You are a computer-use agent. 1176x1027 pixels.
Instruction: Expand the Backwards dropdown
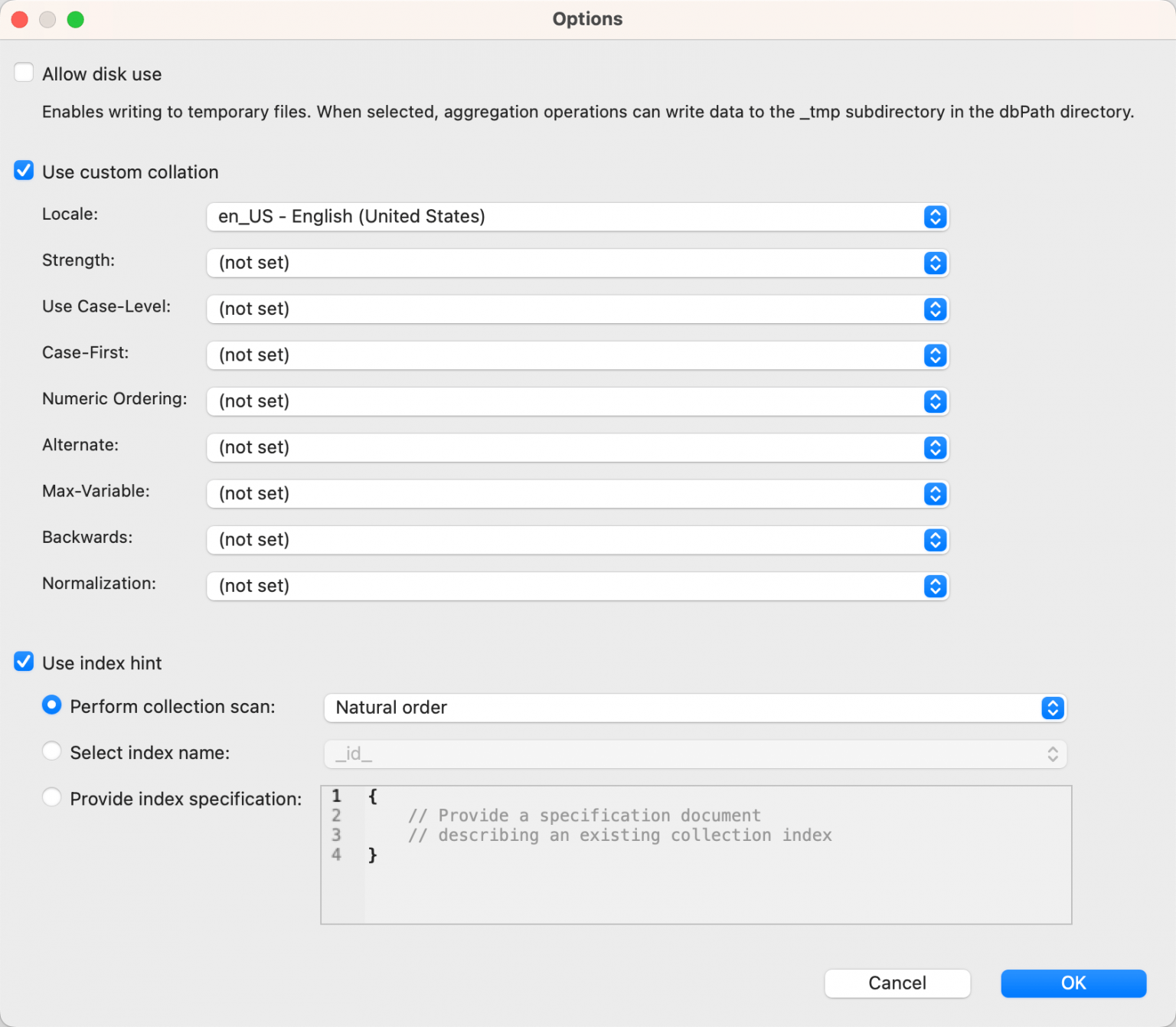click(x=577, y=540)
